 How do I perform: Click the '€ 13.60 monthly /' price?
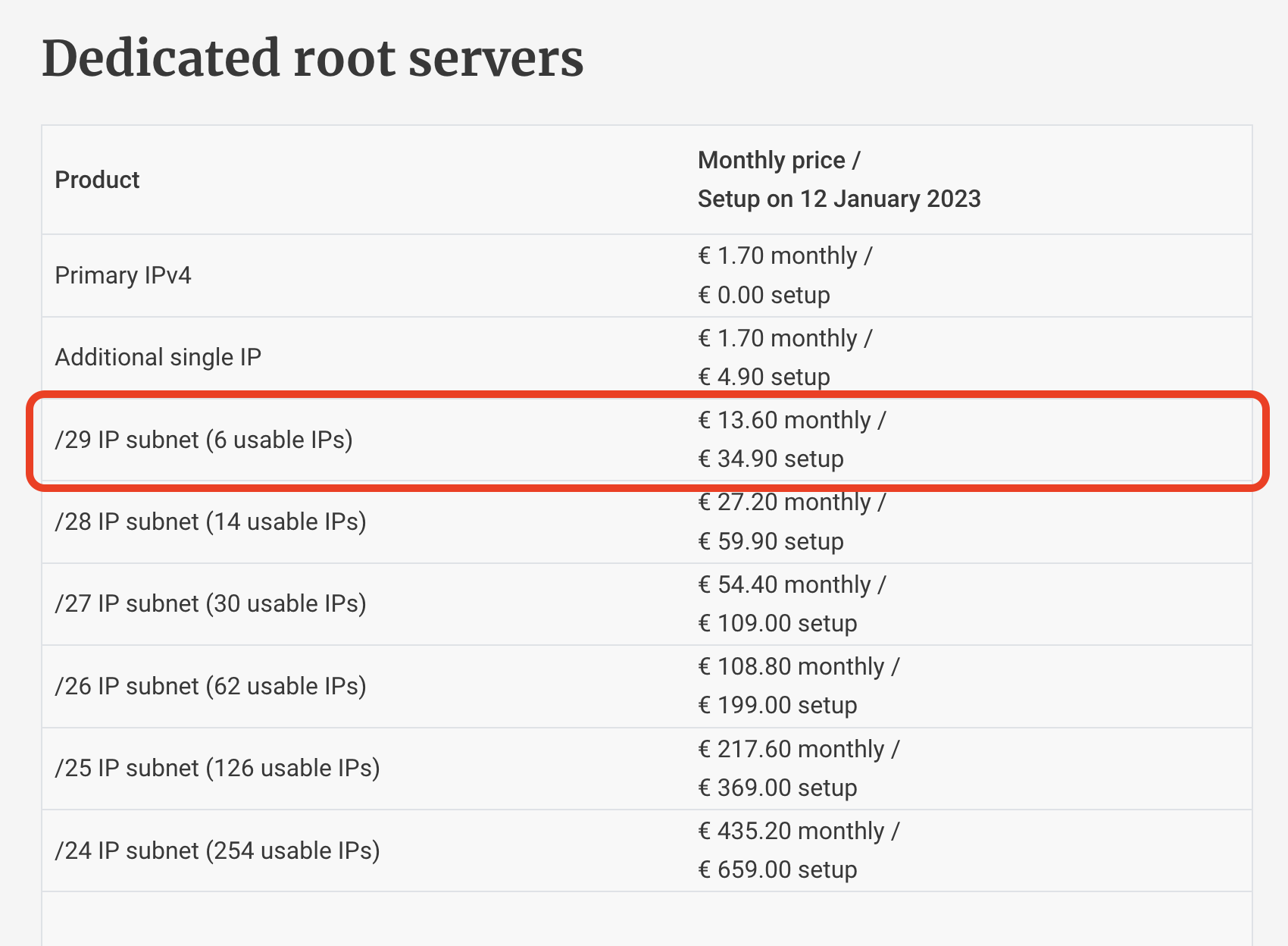click(x=792, y=420)
